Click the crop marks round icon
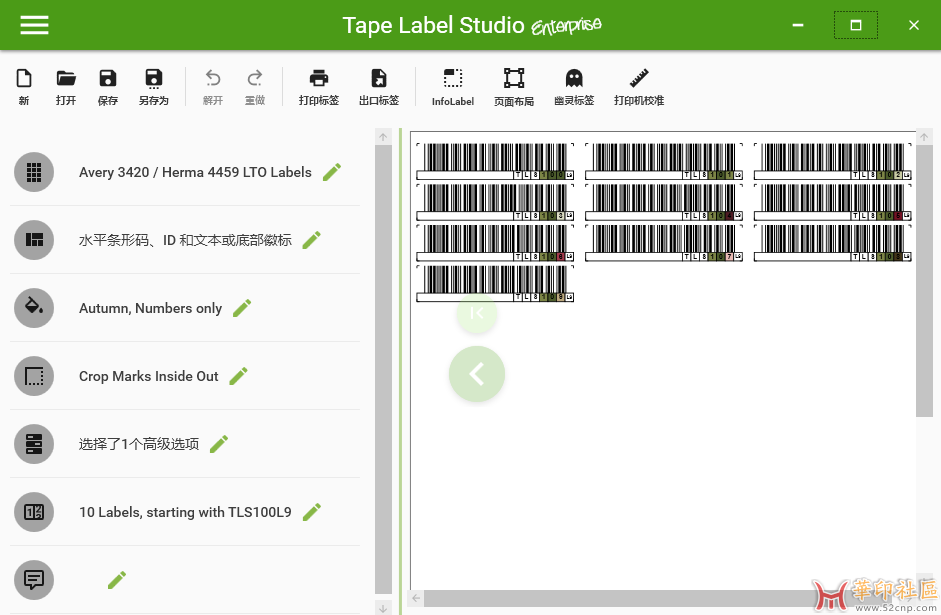Screen dimensions: 941x615 tap(34, 376)
